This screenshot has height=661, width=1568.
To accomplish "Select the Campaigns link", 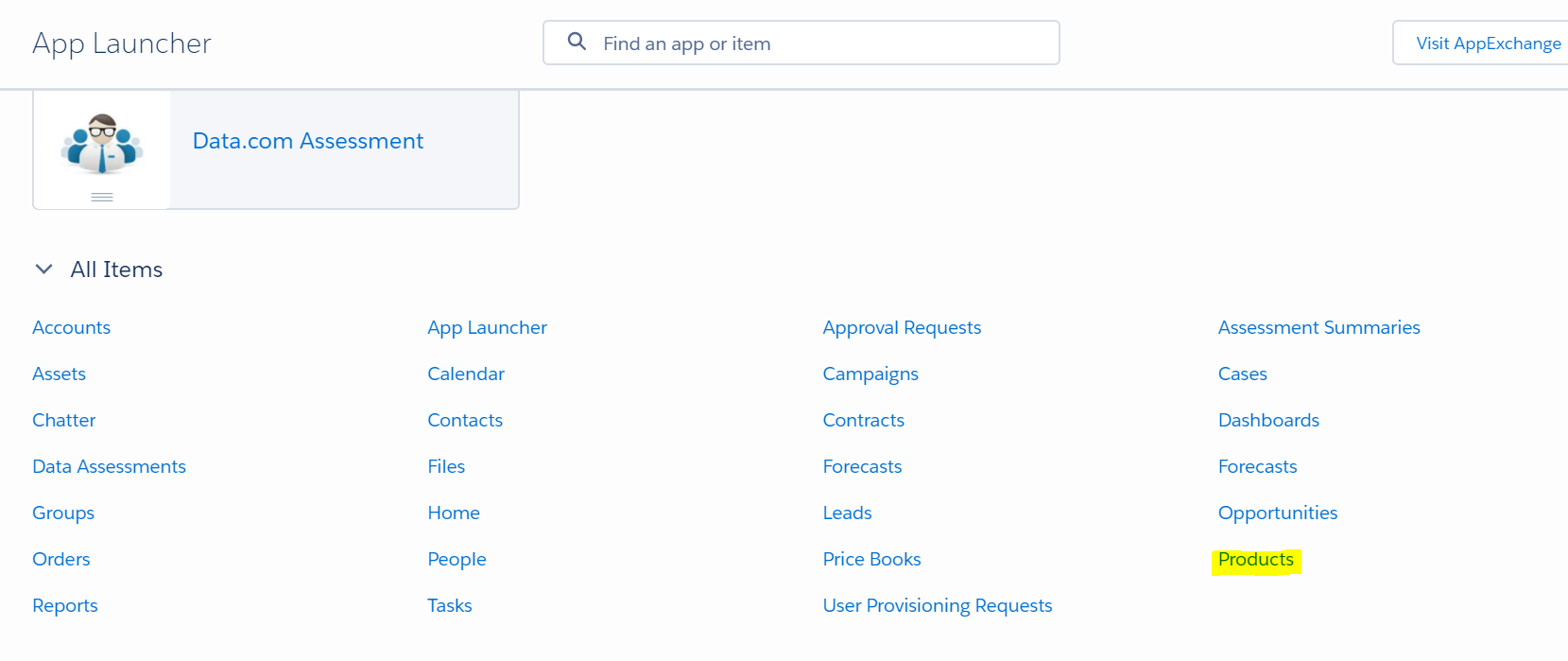I will click(x=870, y=374).
